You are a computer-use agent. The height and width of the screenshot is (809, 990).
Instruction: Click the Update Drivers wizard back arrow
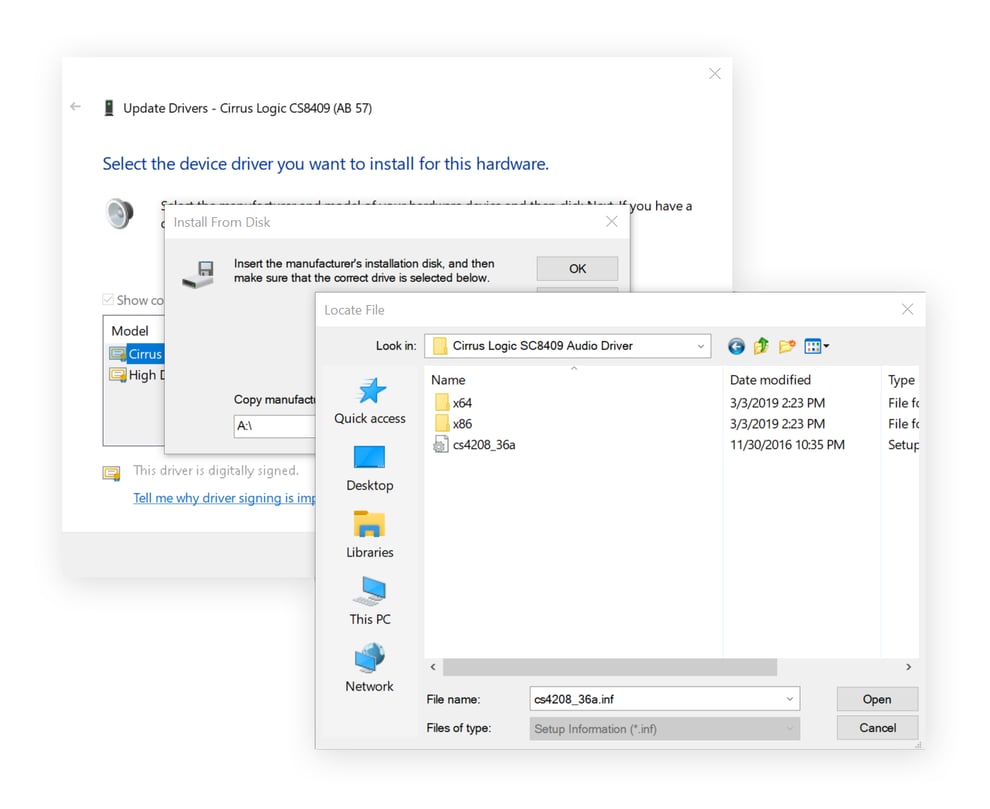tap(75, 106)
